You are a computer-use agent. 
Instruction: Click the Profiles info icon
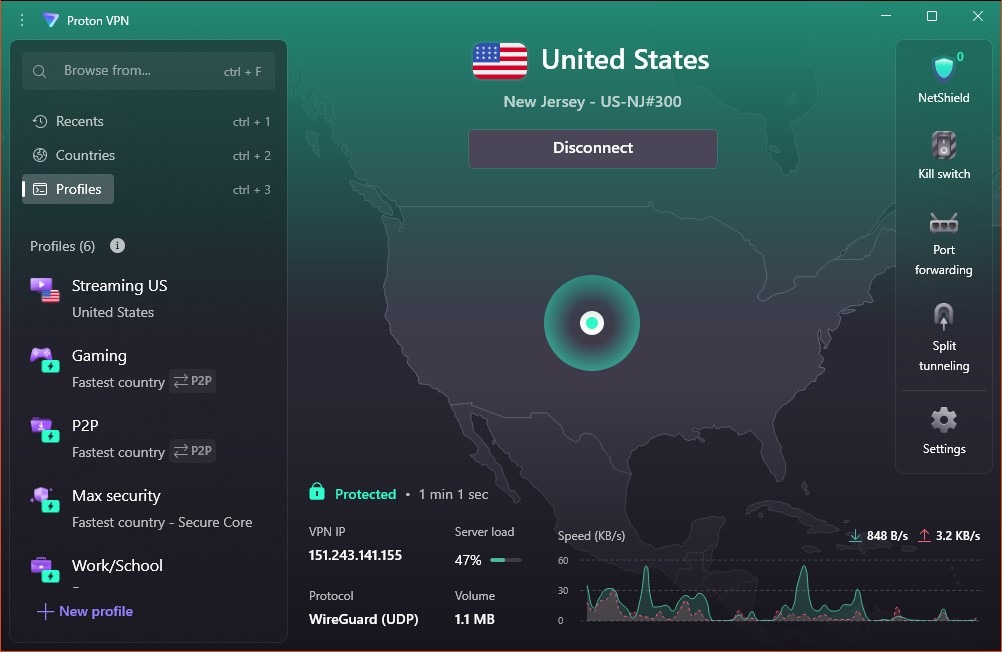[x=117, y=245]
